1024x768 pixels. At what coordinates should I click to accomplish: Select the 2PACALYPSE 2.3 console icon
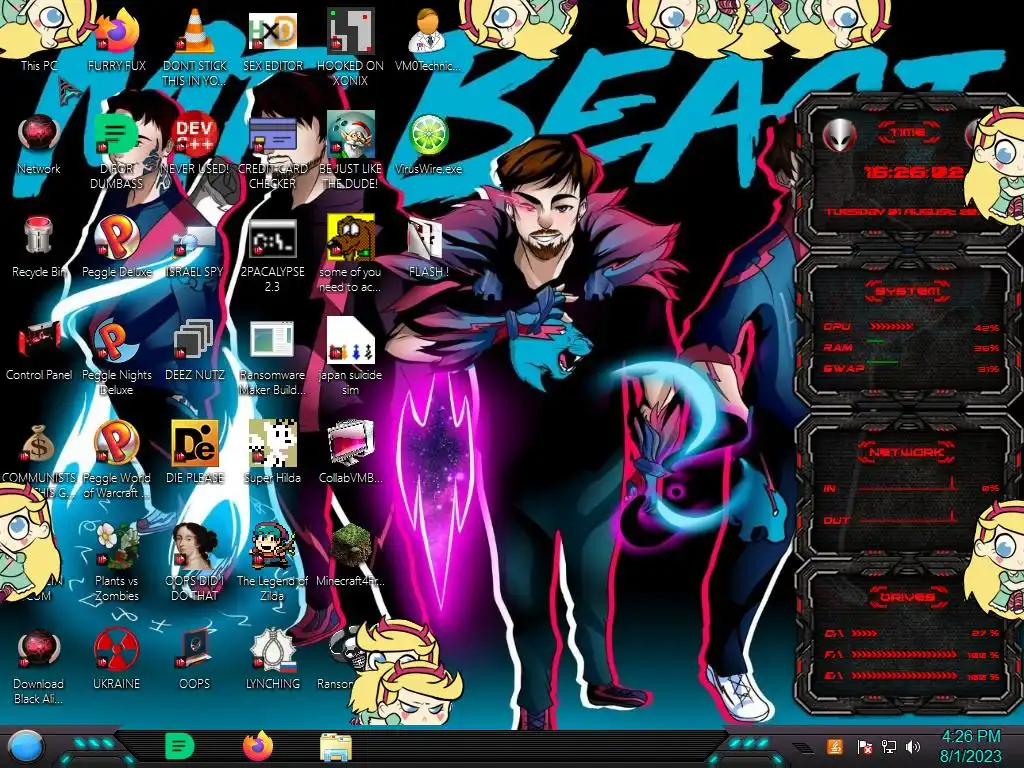click(x=273, y=255)
